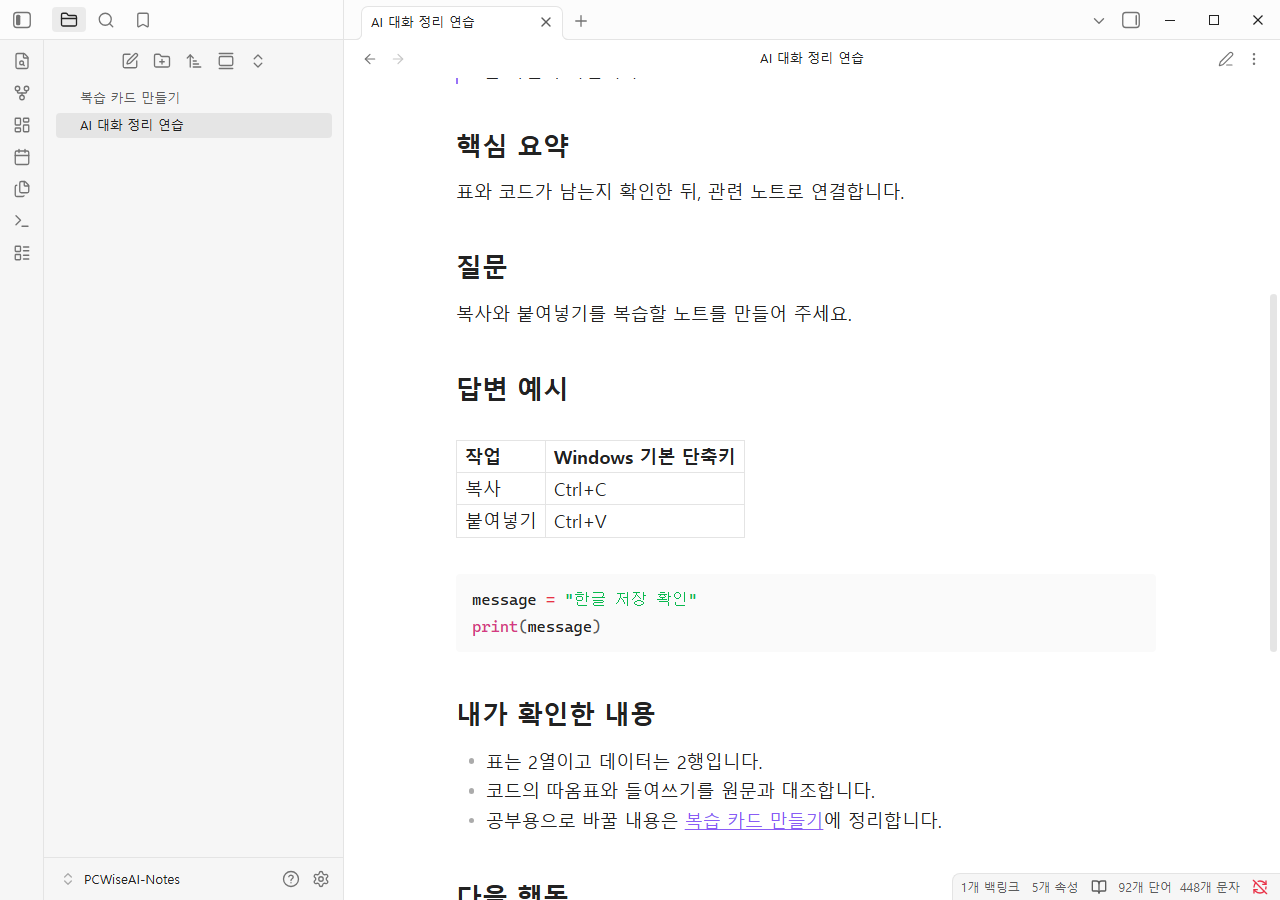Toggle the right sidebar panel

[1131, 20]
